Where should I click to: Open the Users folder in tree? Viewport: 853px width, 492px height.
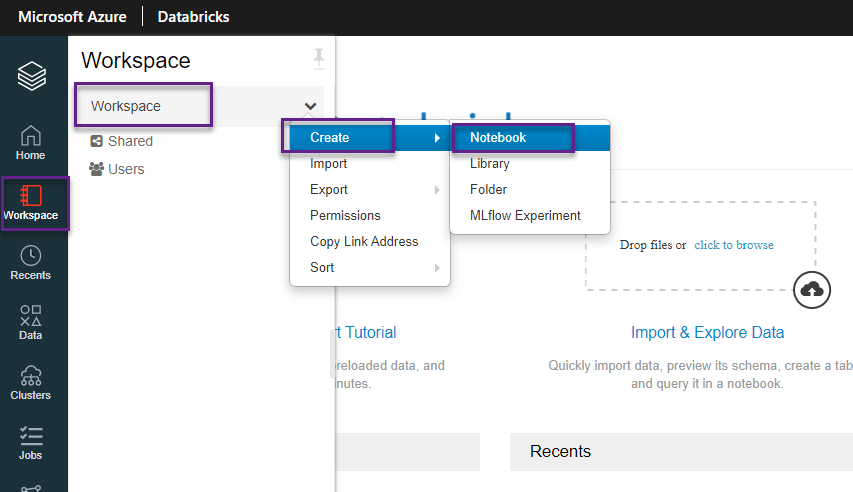click(x=126, y=169)
